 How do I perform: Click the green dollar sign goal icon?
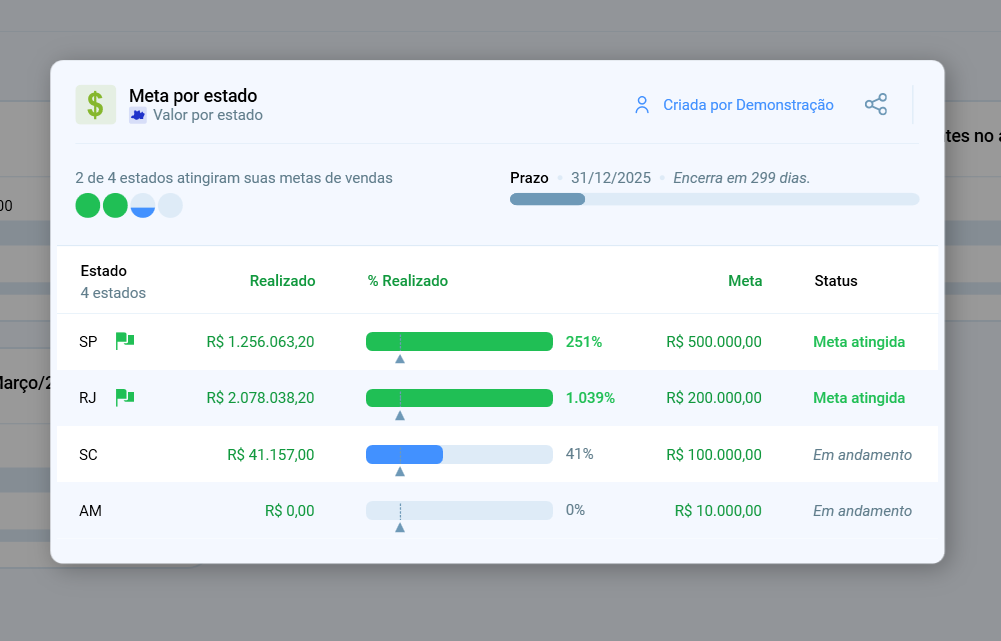pyautogui.click(x=96, y=105)
